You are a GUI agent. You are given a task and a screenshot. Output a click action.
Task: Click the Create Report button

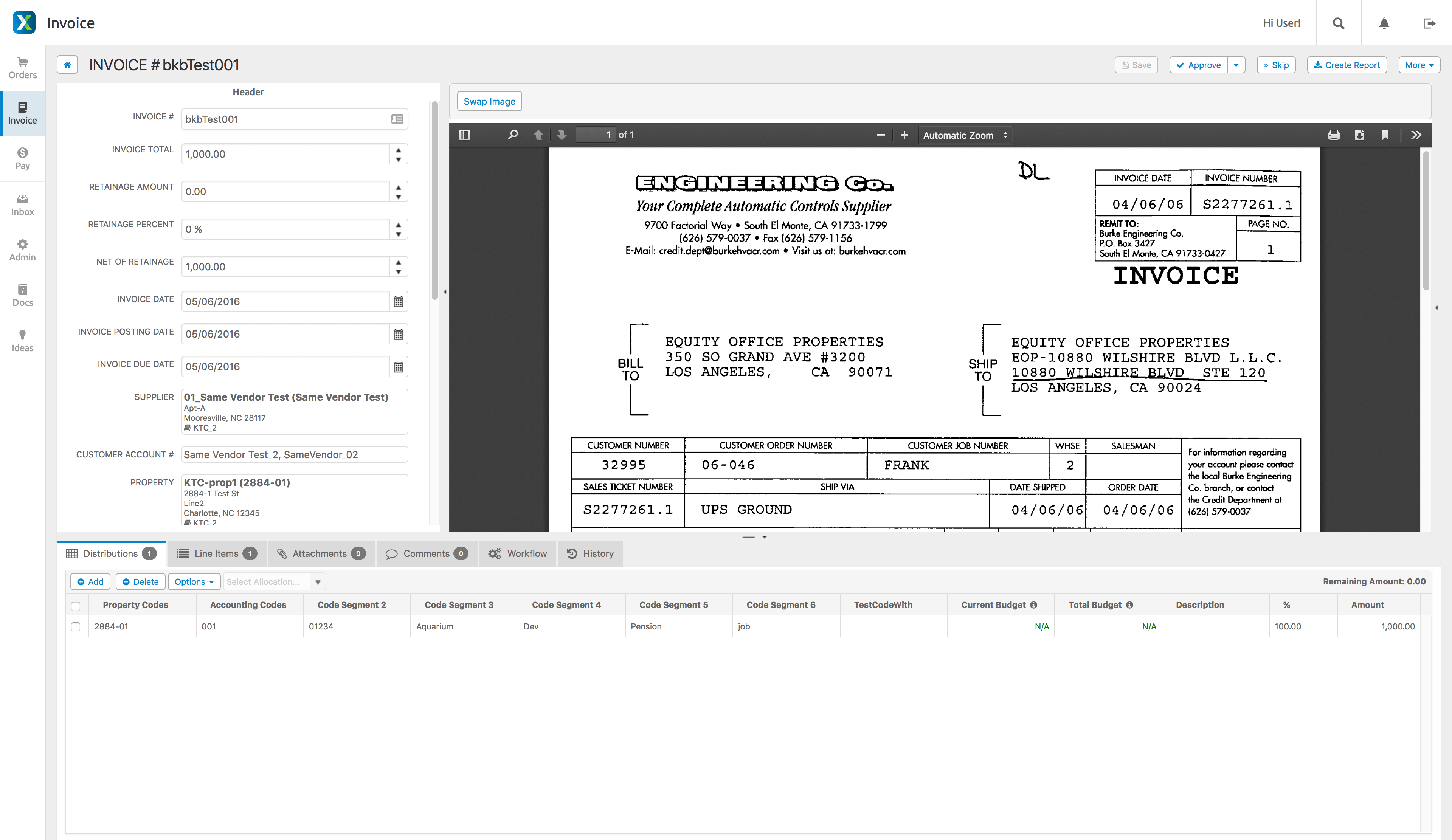(x=1346, y=65)
